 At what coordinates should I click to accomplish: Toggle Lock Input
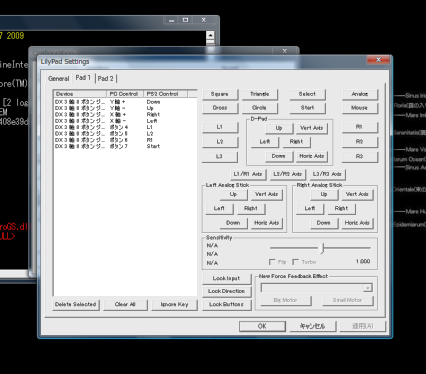tap(227, 278)
